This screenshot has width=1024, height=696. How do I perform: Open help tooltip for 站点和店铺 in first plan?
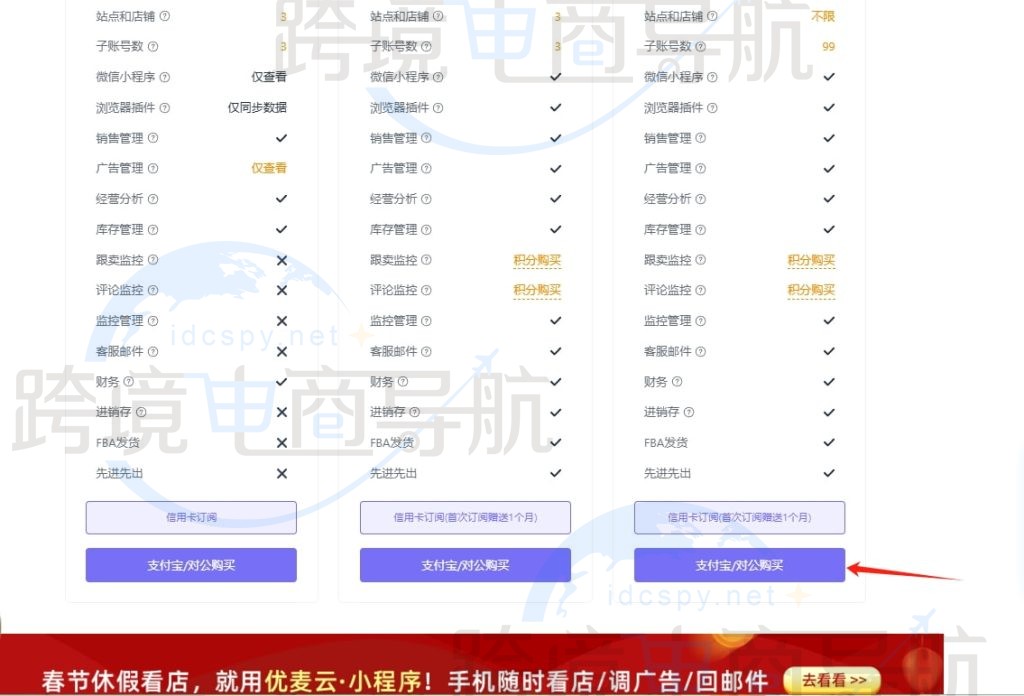pos(166,16)
